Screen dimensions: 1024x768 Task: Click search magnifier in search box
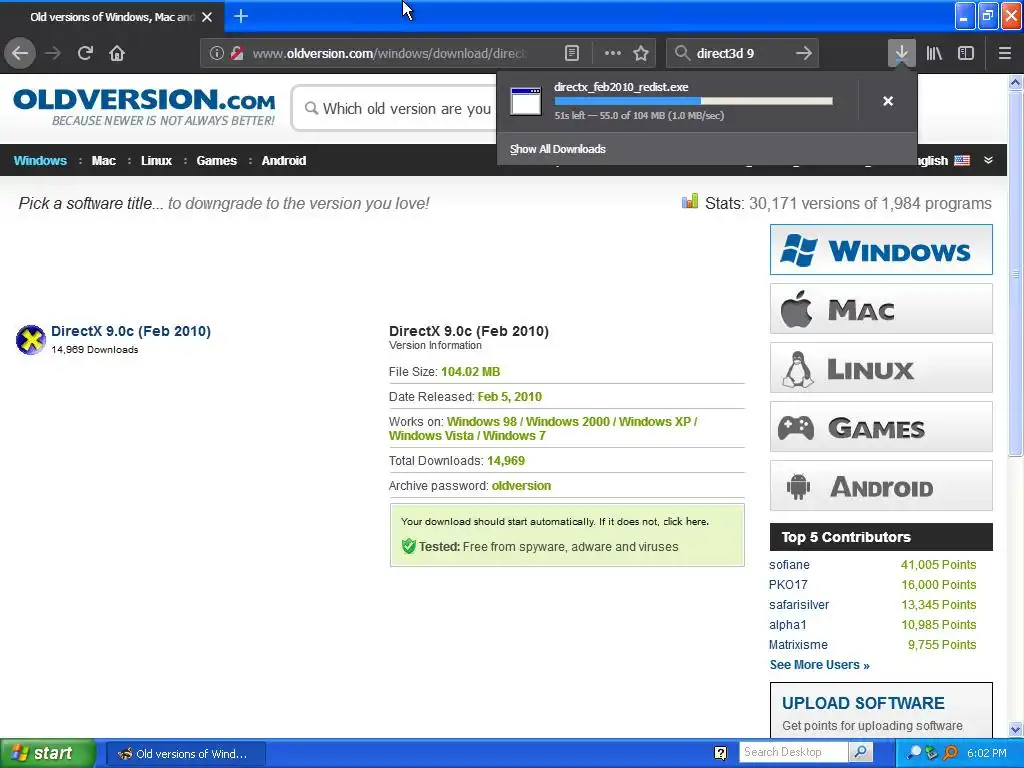682,54
